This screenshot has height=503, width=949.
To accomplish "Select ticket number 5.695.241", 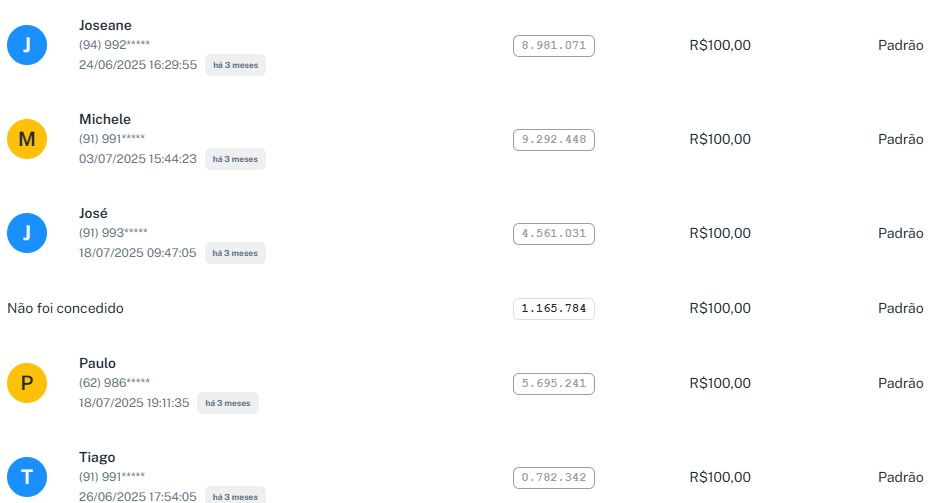I will (554, 383).
